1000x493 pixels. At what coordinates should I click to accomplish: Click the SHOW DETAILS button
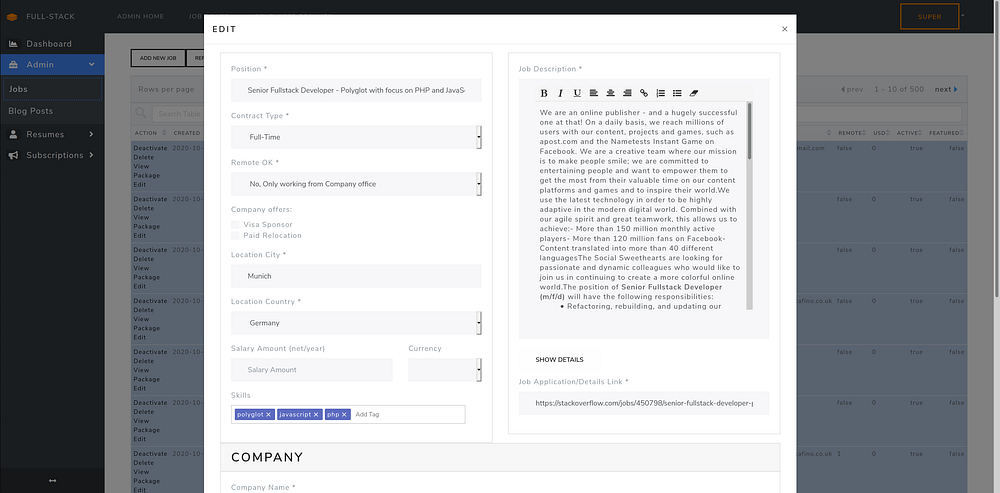click(x=559, y=360)
